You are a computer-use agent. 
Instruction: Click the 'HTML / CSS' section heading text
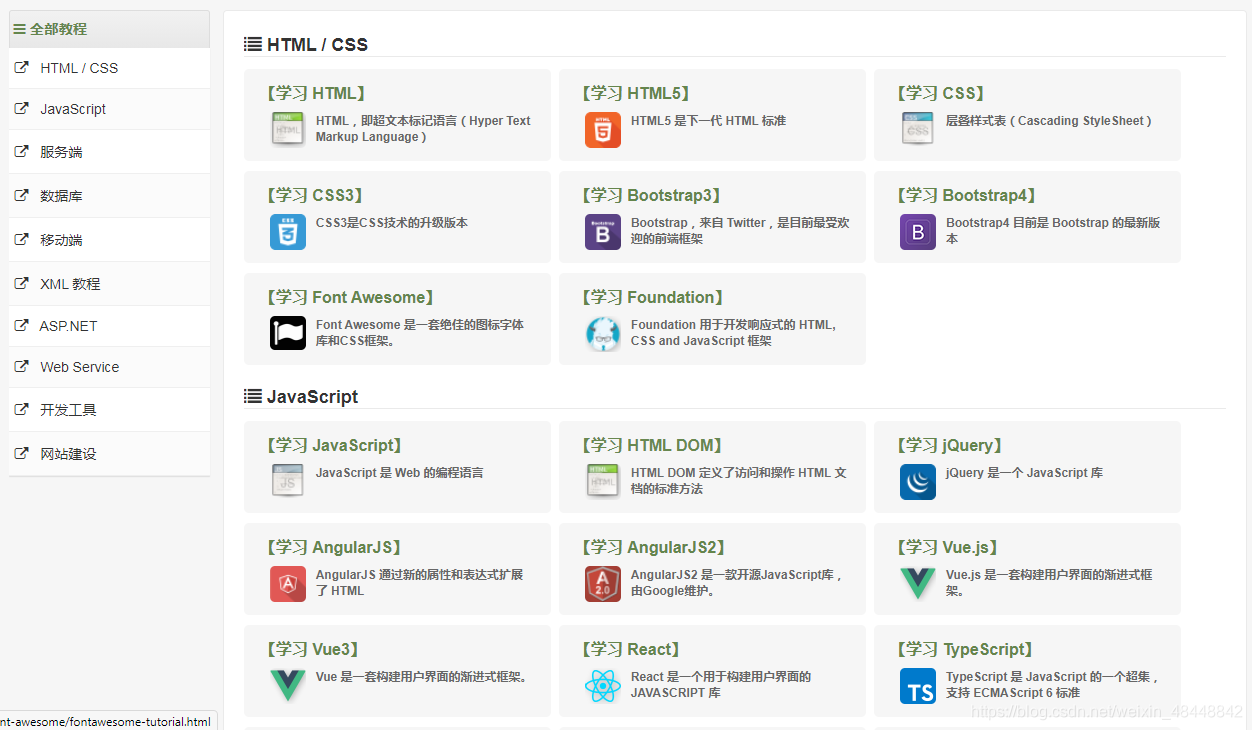click(x=317, y=44)
